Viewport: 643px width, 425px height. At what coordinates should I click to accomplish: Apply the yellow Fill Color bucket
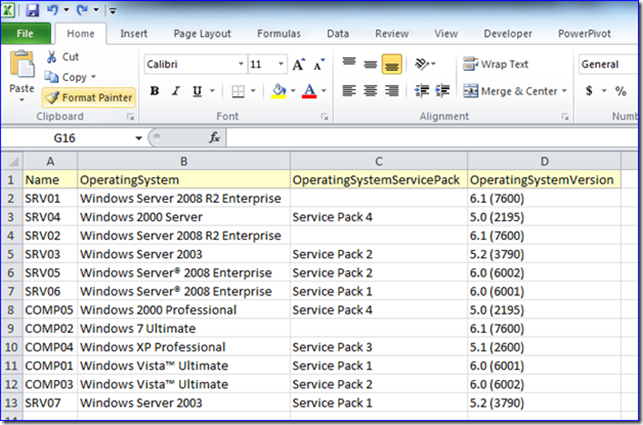coord(279,91)
